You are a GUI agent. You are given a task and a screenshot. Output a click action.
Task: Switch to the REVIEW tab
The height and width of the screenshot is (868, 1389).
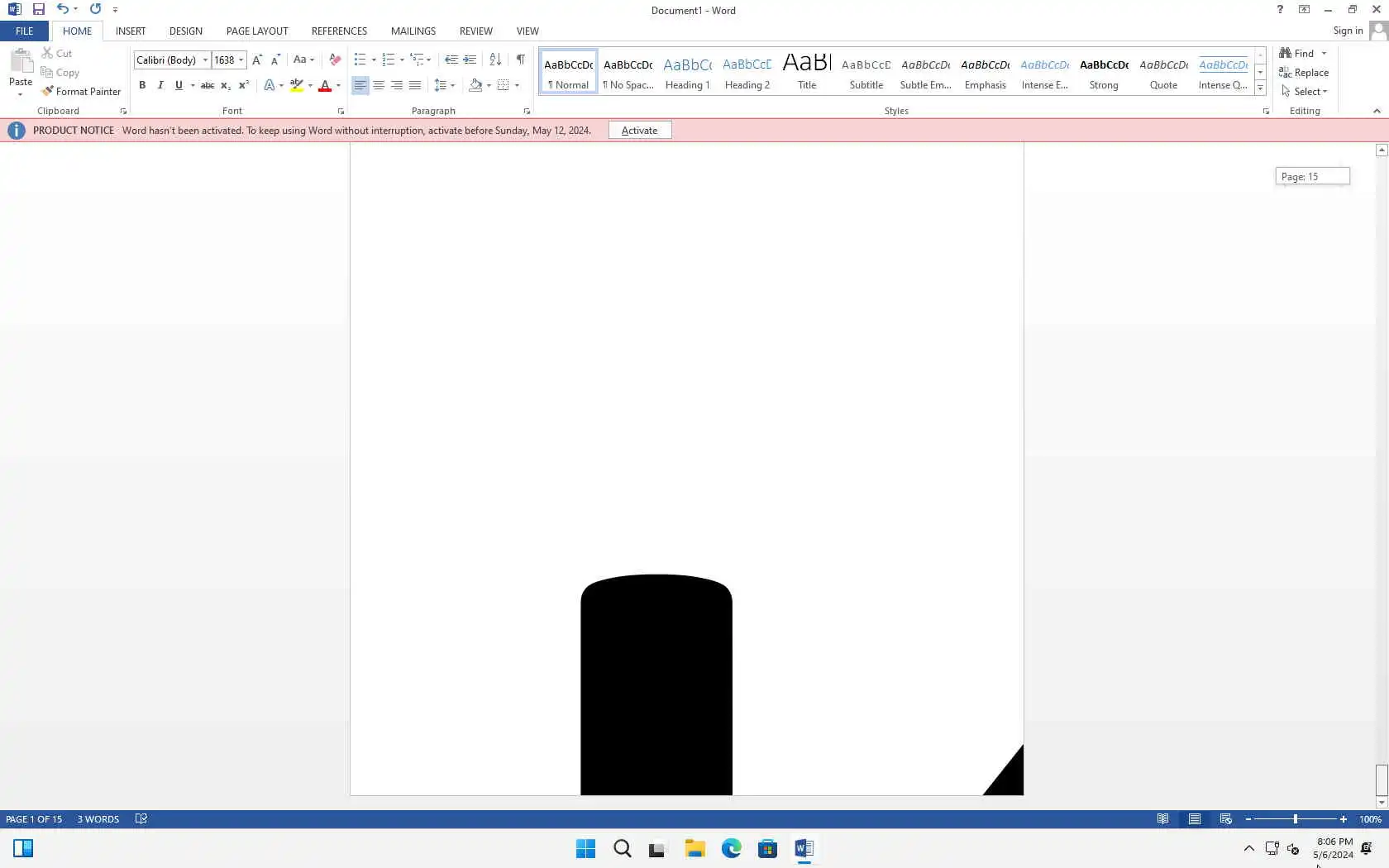[x=475, y=31]
